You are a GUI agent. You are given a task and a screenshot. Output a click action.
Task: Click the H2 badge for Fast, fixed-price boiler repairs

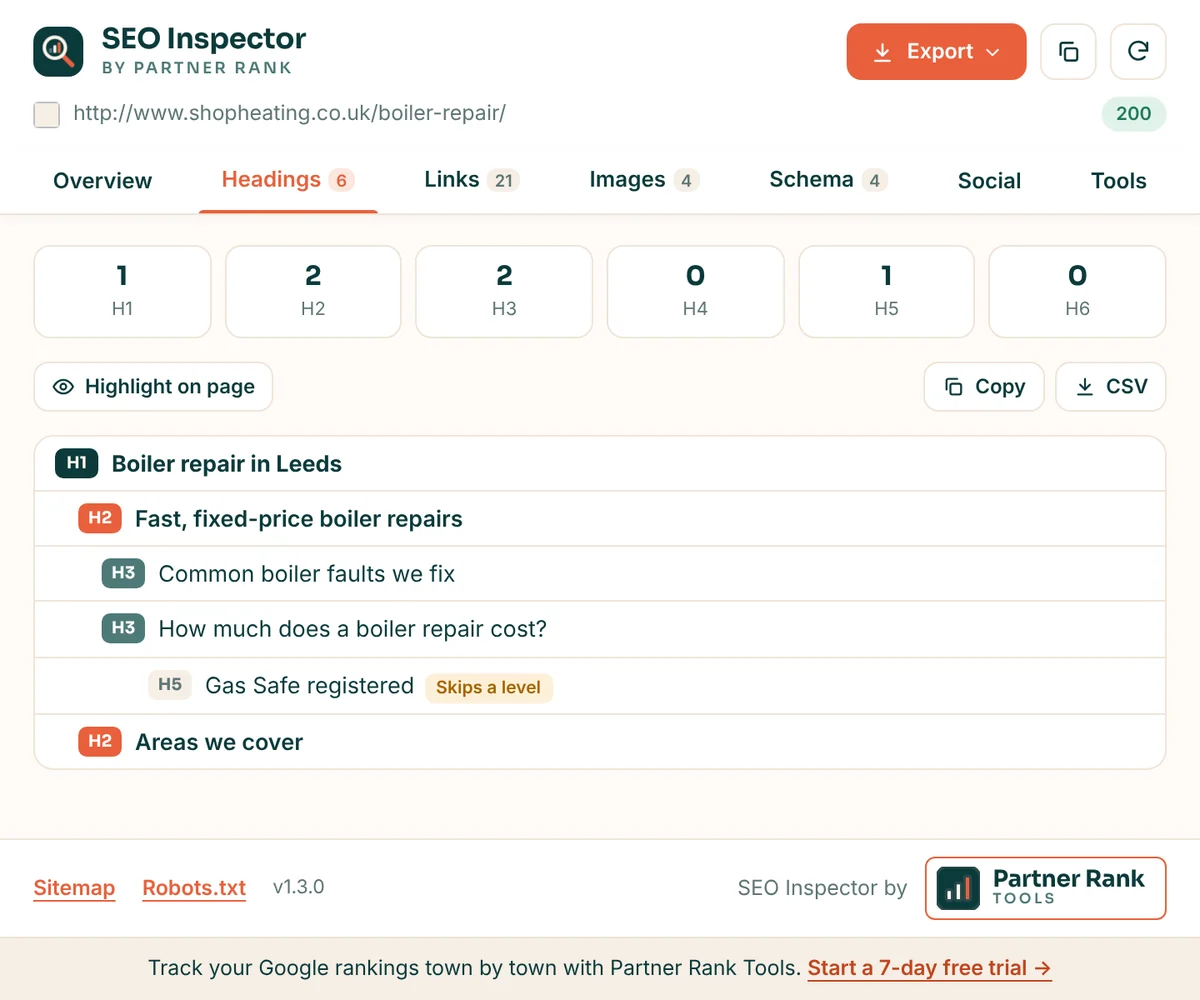(x=99, y=518)
